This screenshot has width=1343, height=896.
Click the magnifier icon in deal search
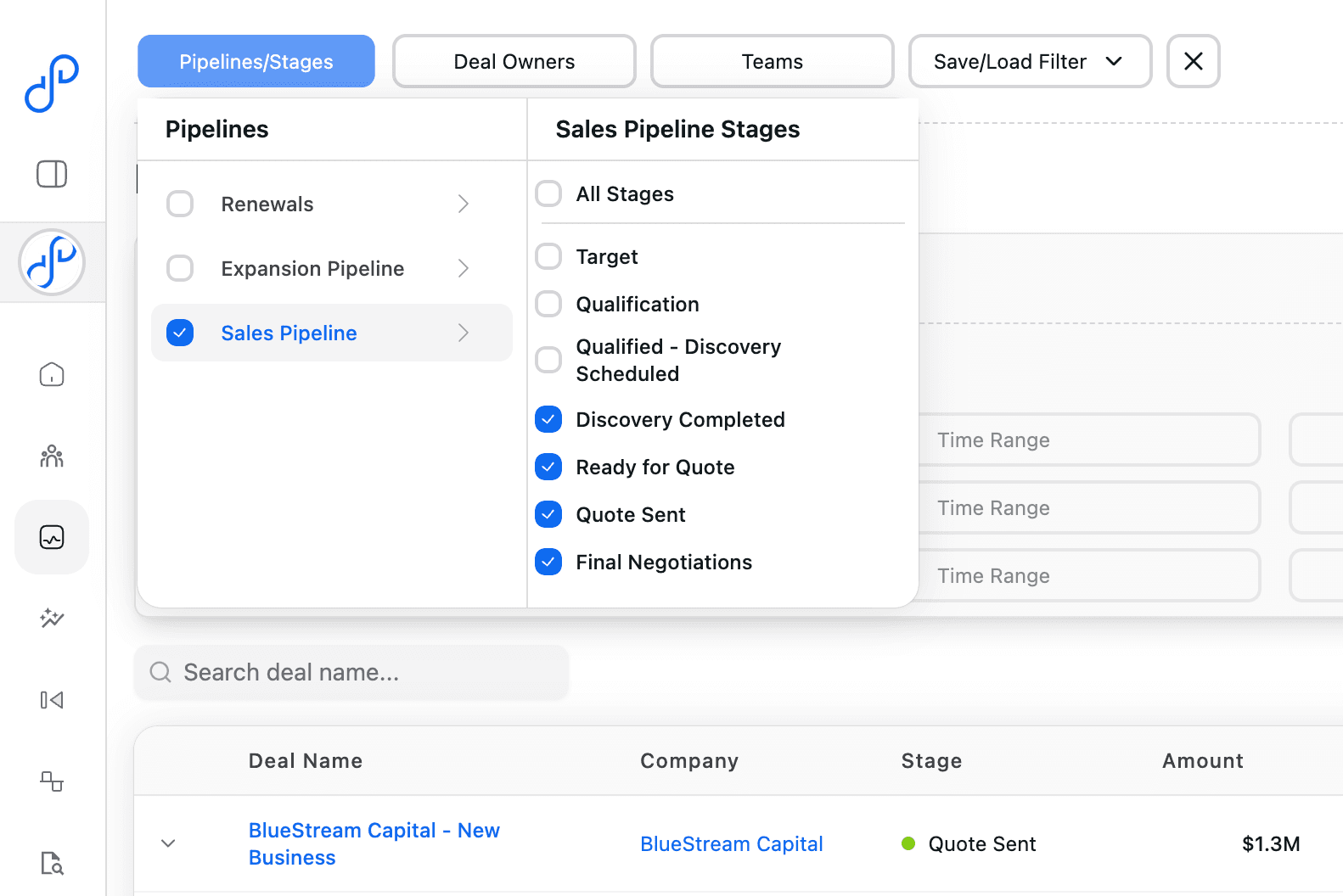click(160, 672)
